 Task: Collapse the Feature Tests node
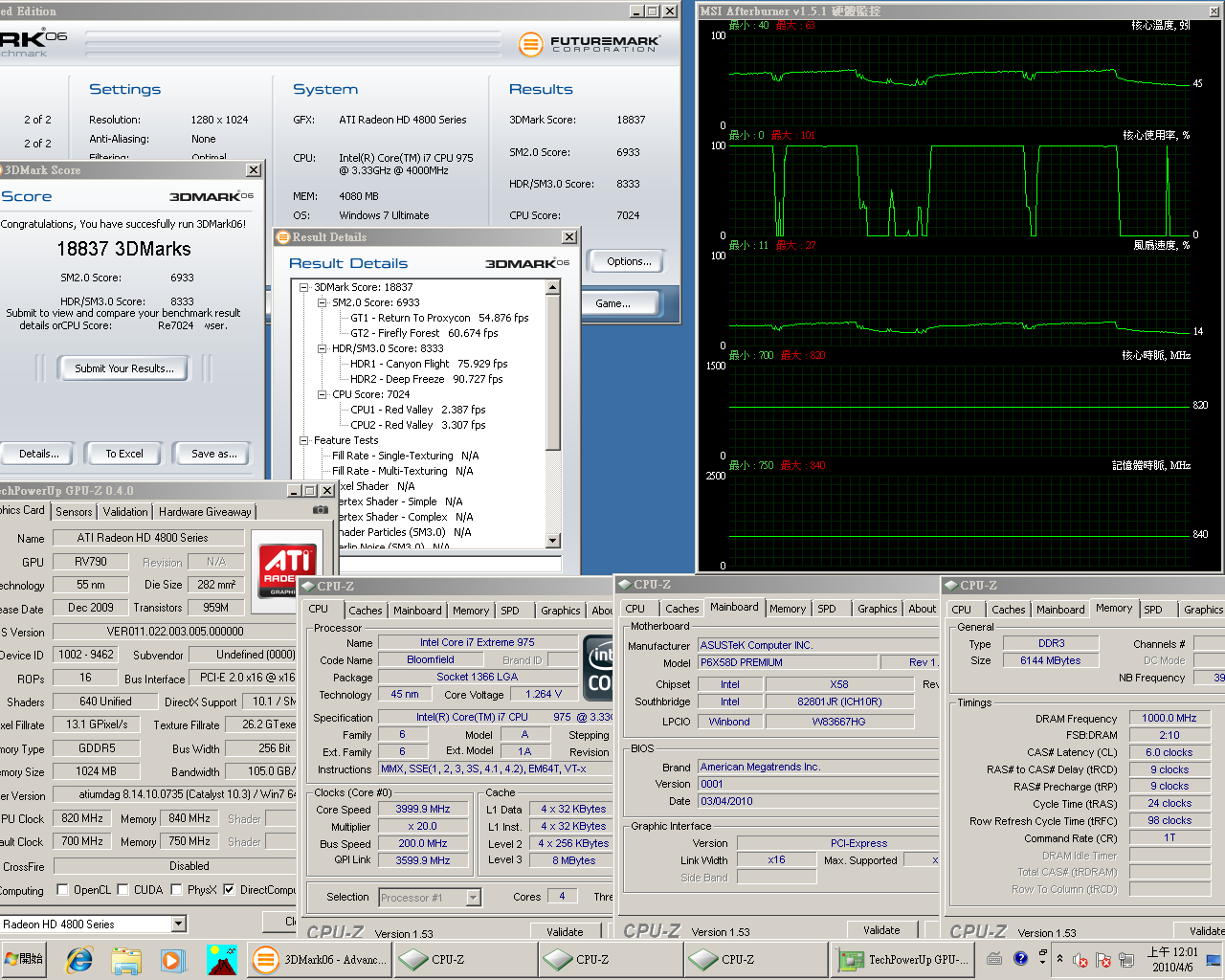tap(303, 440)
